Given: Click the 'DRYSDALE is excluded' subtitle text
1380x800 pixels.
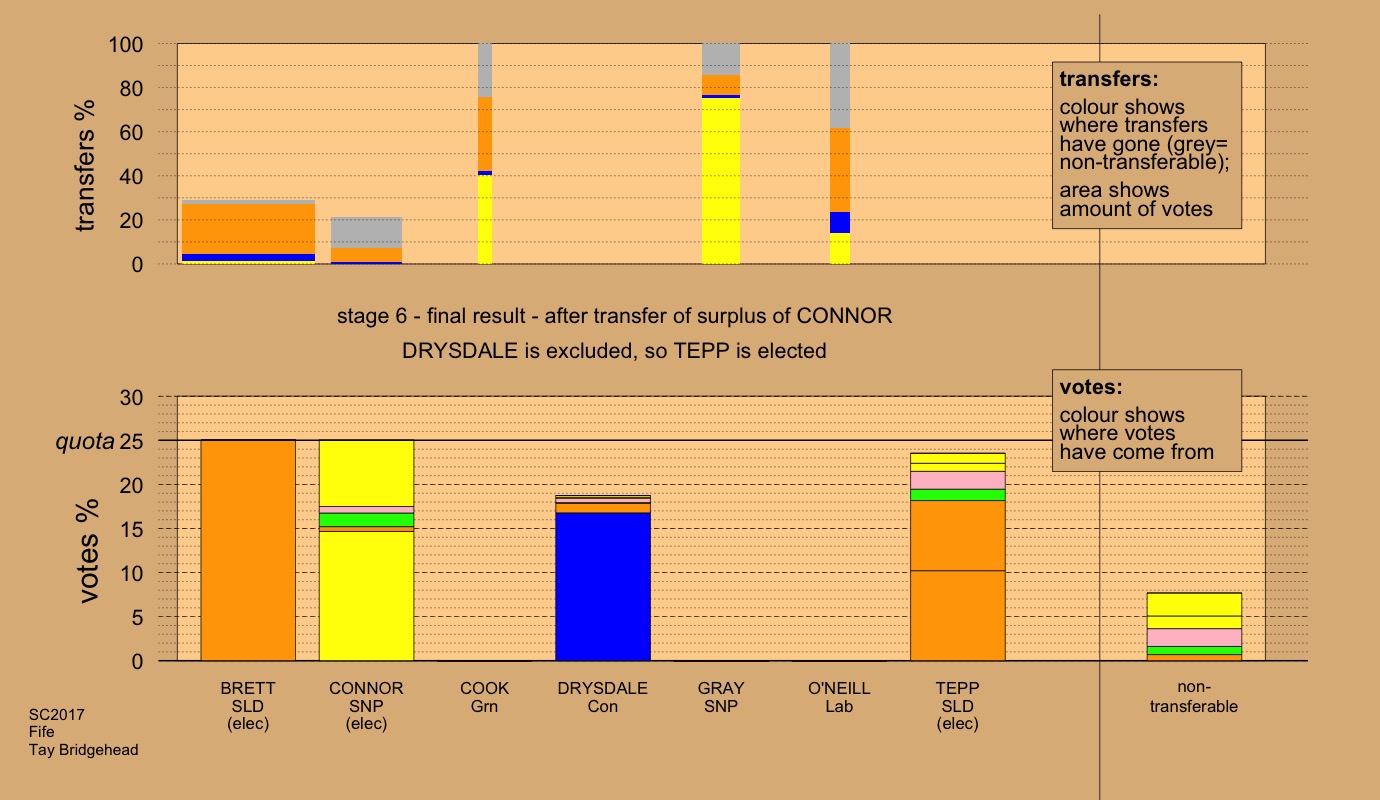Looking at the screenshot, I should coord(614,351).
